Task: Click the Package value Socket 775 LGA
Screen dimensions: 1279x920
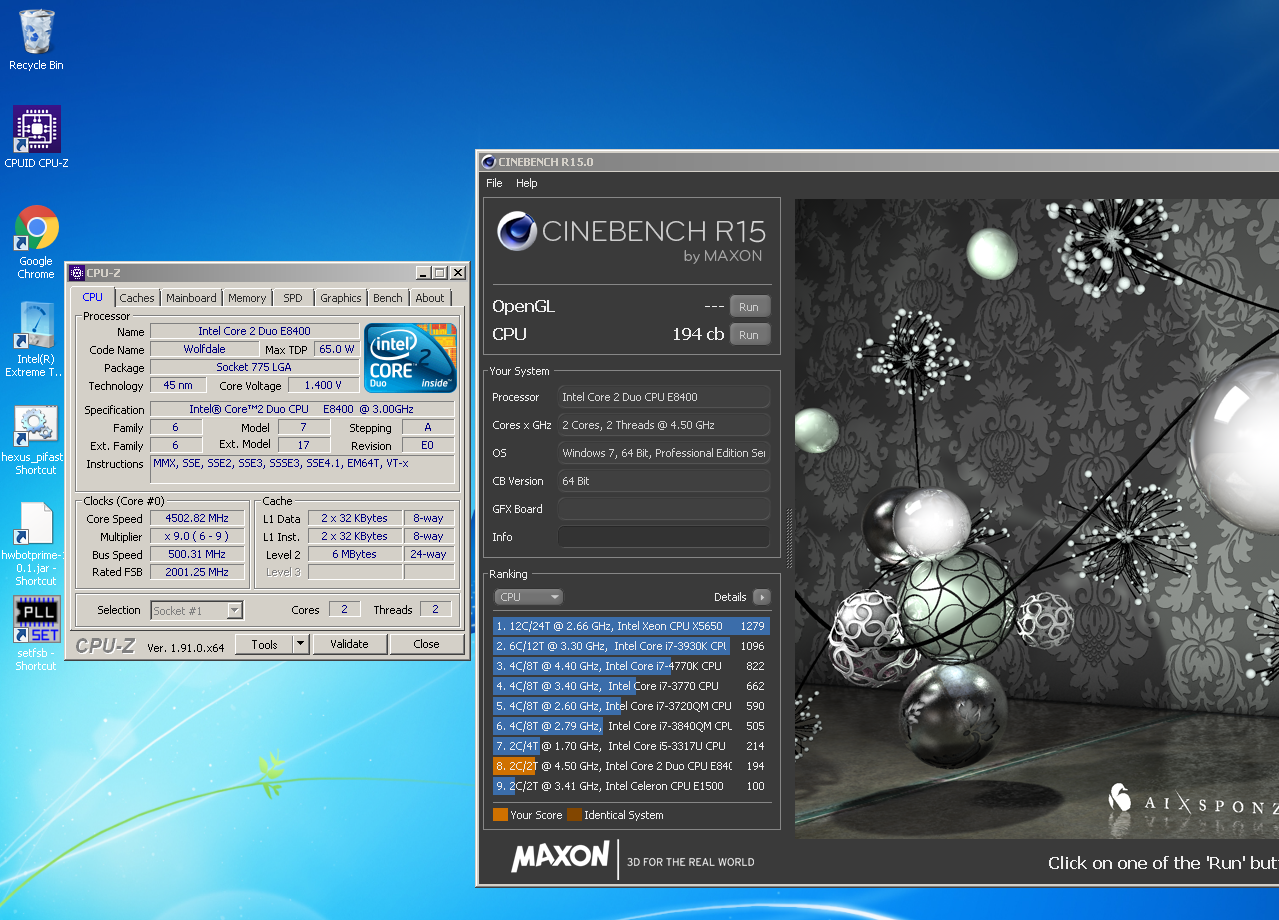Action: [254, 367]
